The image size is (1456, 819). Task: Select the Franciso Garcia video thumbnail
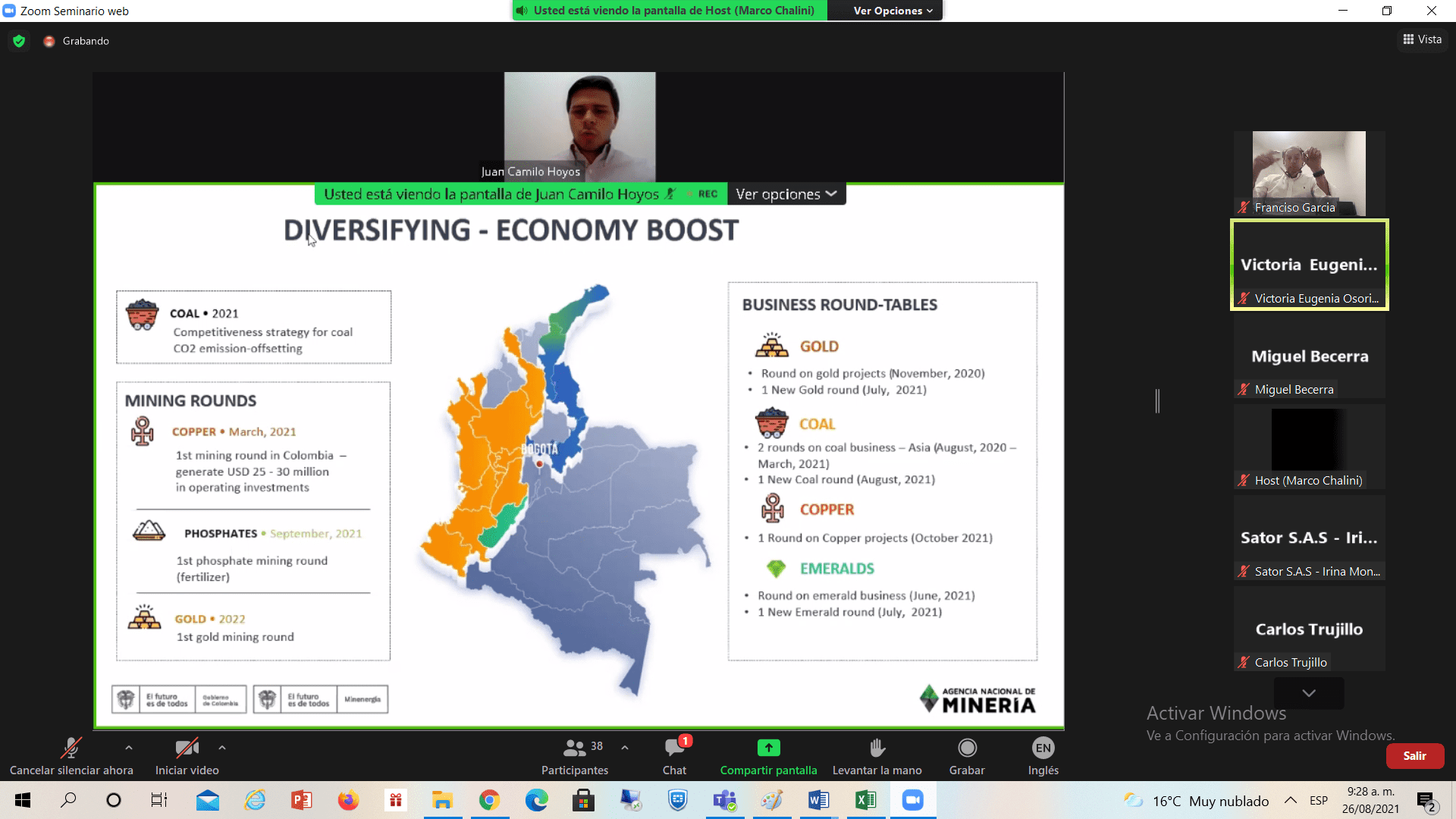pyautogui.click(x=1310, y=174)
